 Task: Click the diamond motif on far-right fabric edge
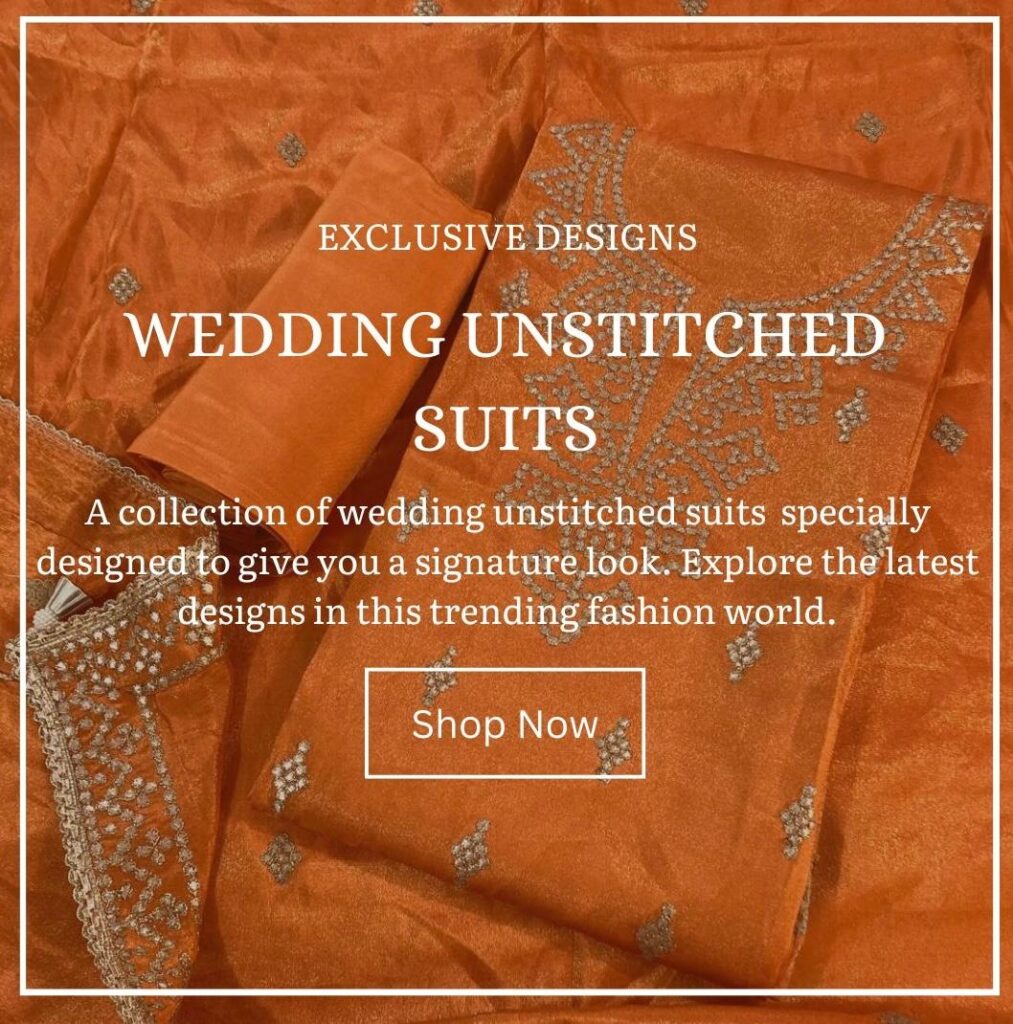click(949, 434)
